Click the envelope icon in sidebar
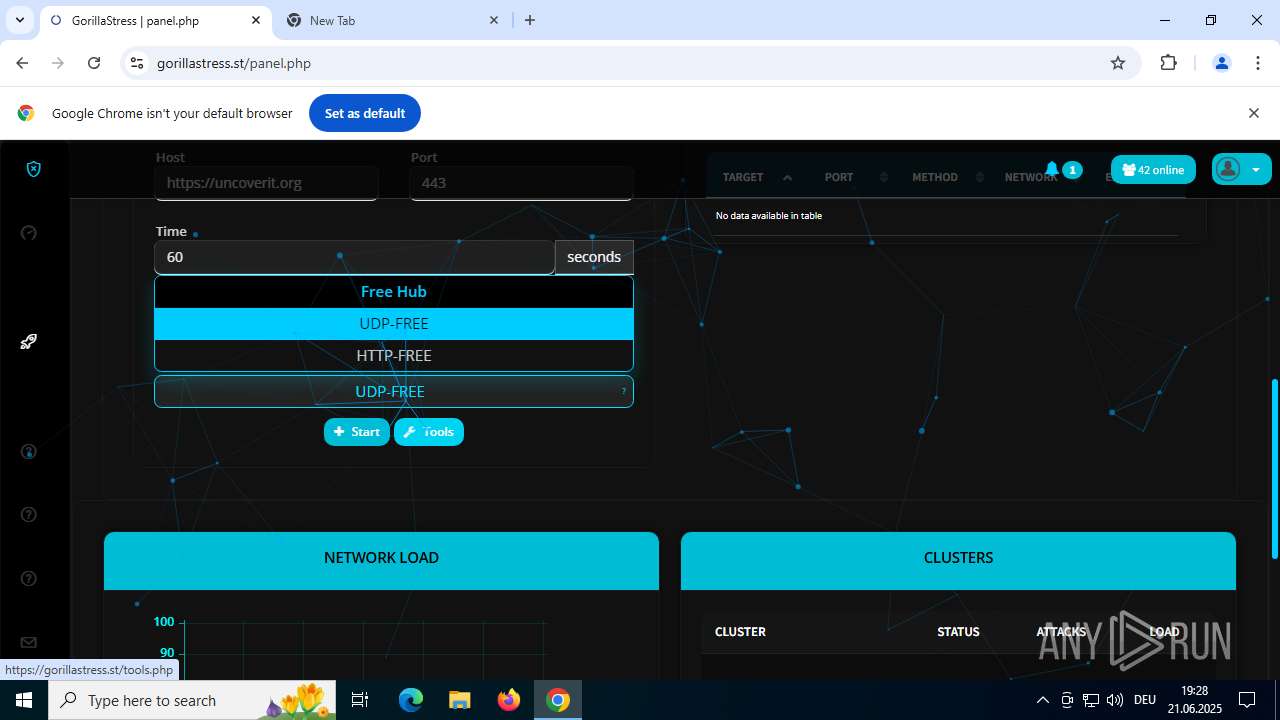Screen dimensions: 1280x720 point(29,642)
